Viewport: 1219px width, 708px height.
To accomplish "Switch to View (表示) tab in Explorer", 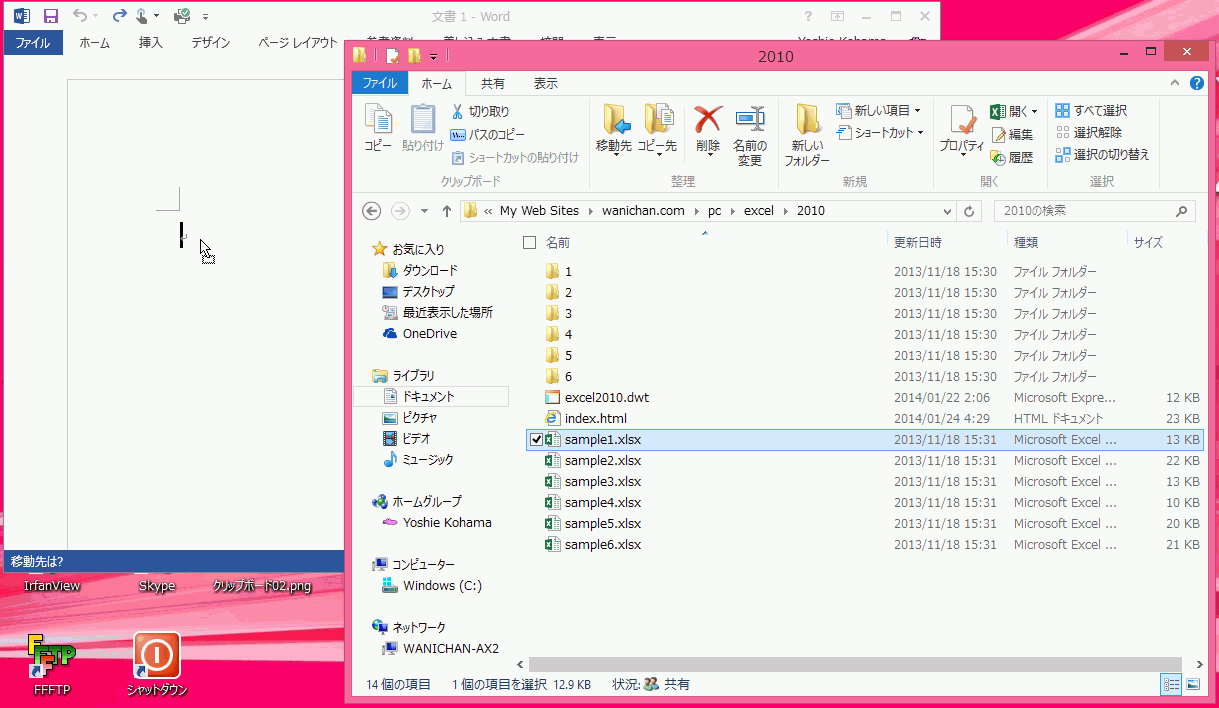I will click(545, 84).
